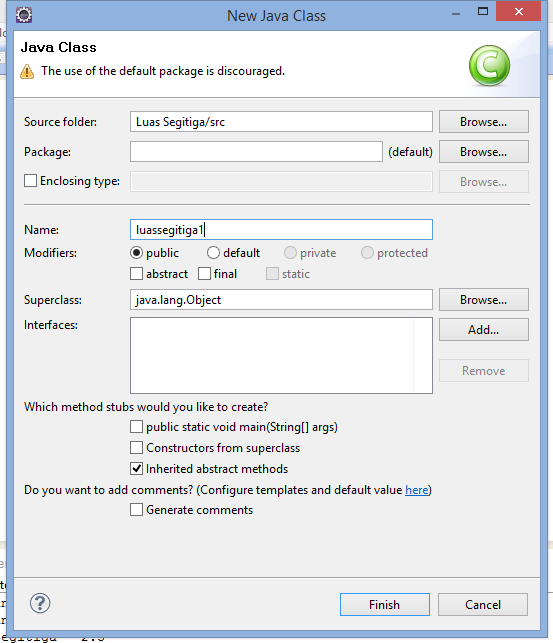Viewport: 553px width, 643px height.
Task: Click the 'New Java Class' title text
Action: point(276,16)
